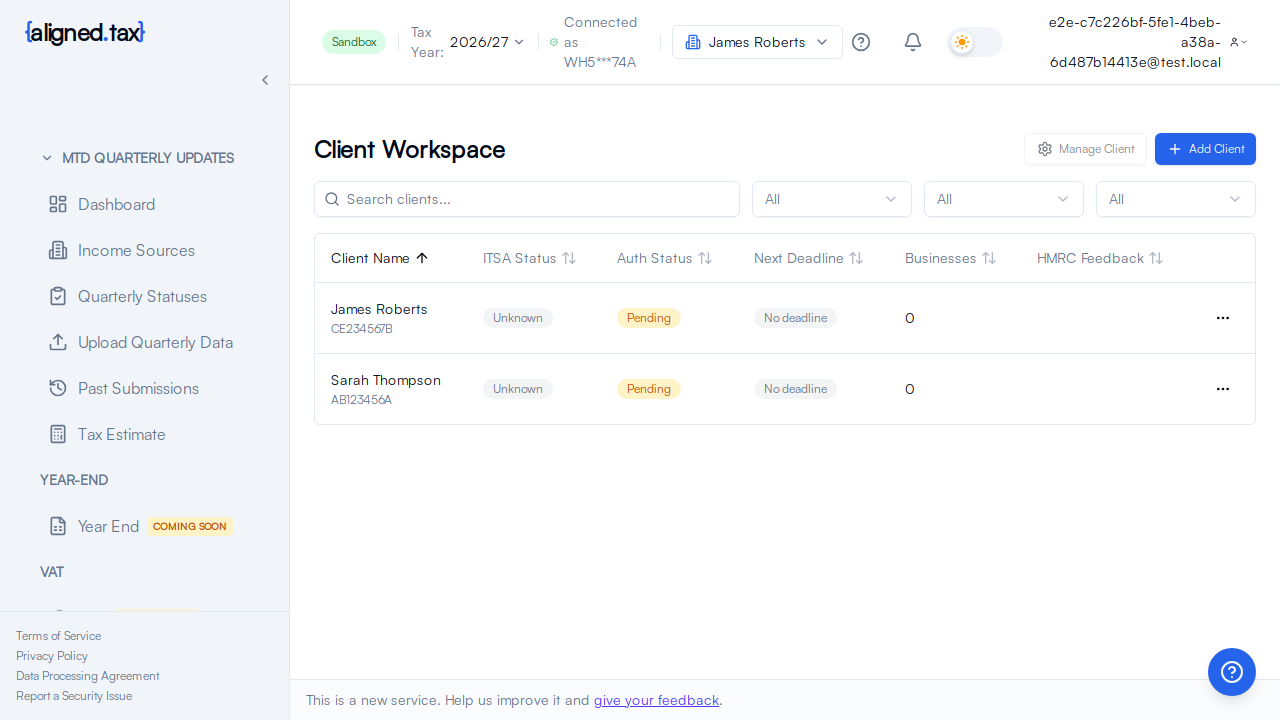This screenshot has height=720, width=1280.
Task: Click the Search clients input field
Action: click(x=527, y=199)
